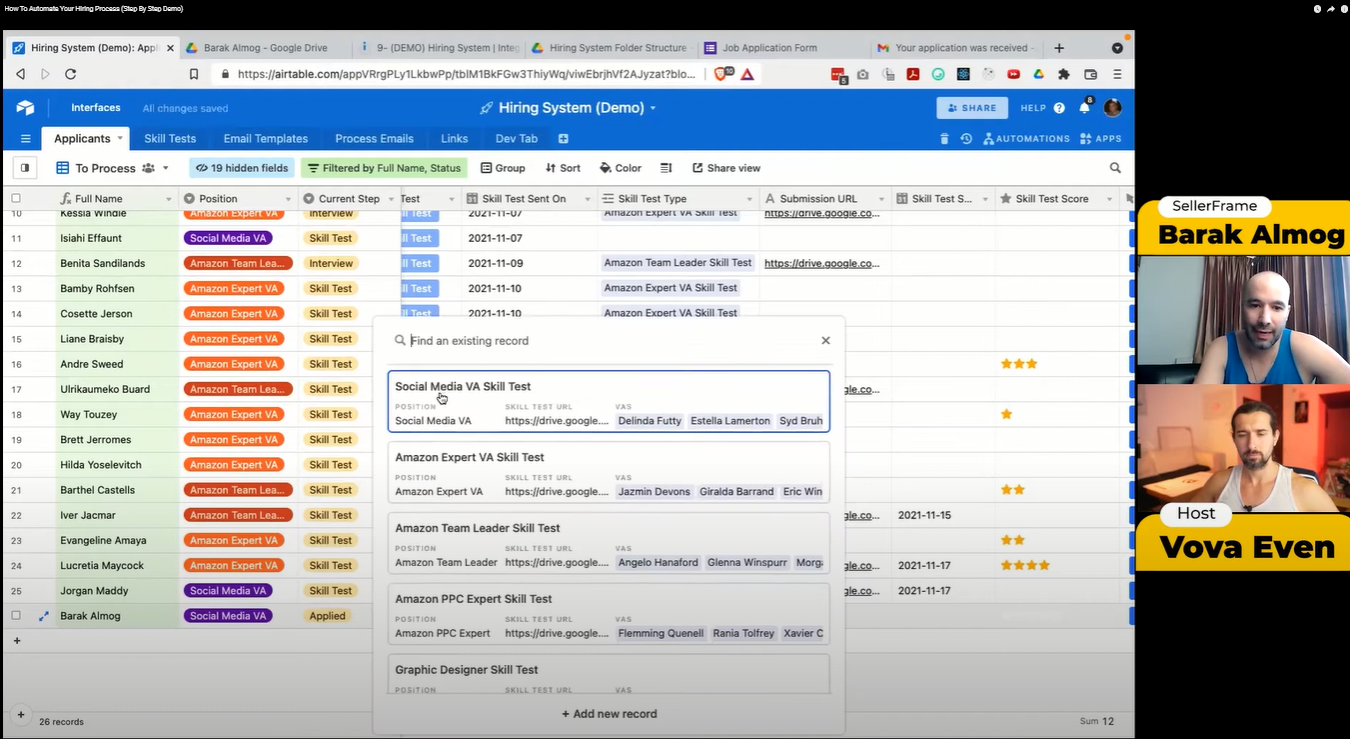Open the trash bin icon

coord(944,139)
